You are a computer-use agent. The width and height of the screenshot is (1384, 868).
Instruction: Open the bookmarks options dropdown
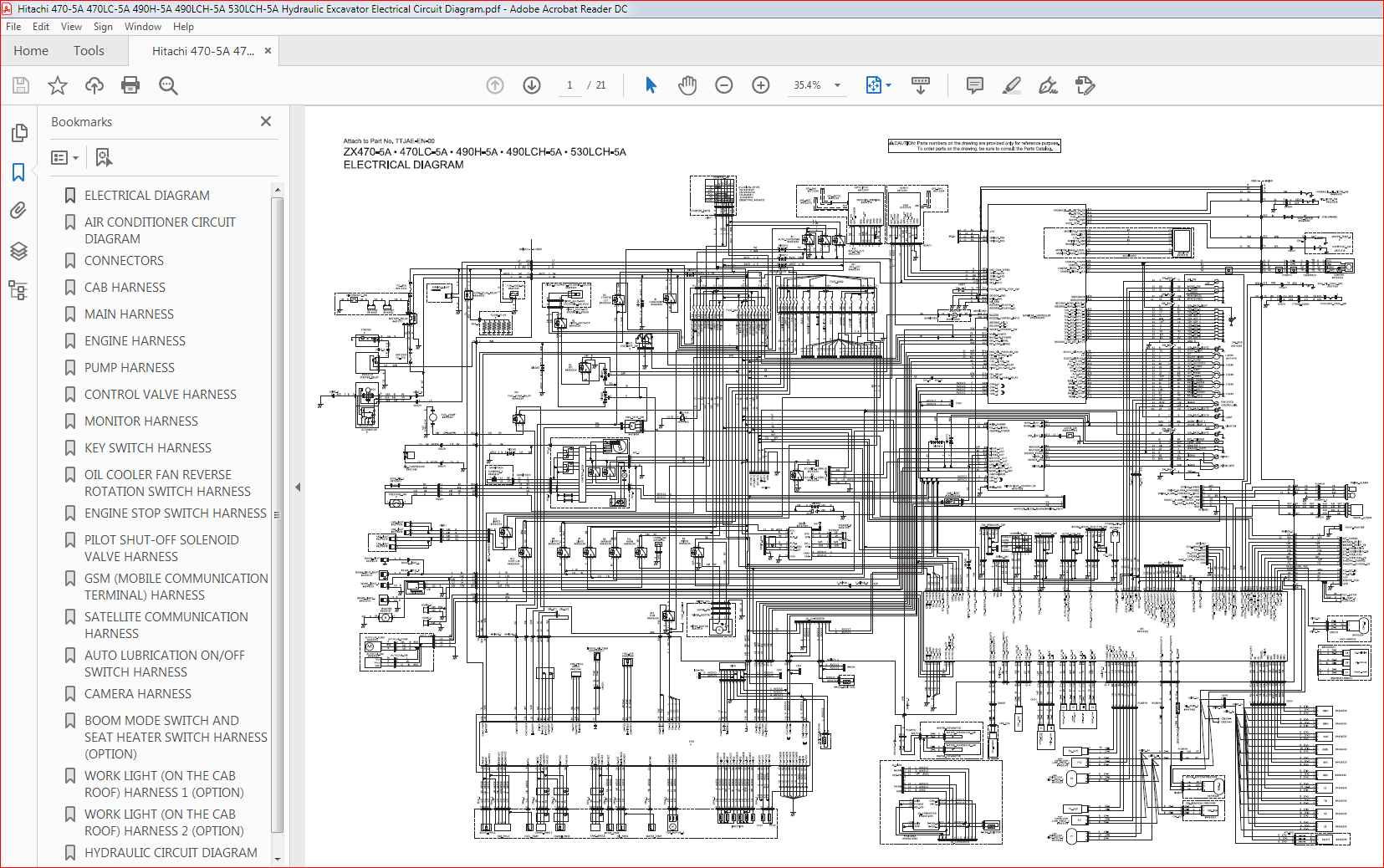point(65,157)
